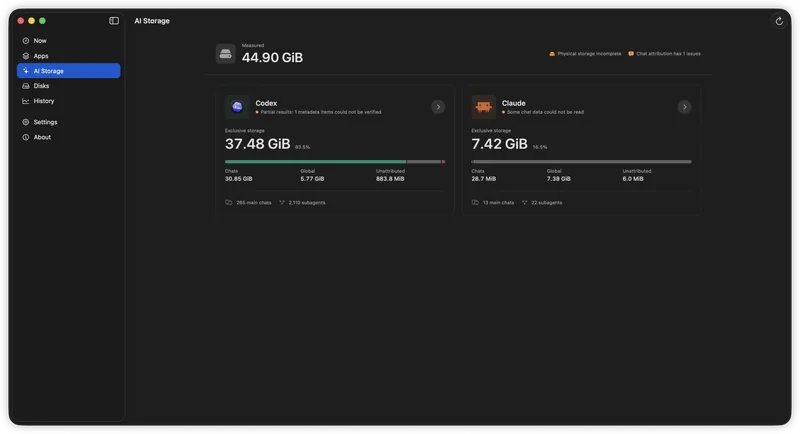Open Settings from the sidebar
The image size is (800, 434).
point(68,122)
